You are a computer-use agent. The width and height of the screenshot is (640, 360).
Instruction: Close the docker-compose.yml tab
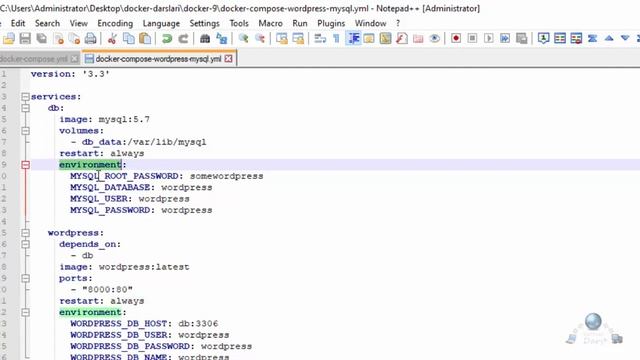click(74, 59)
